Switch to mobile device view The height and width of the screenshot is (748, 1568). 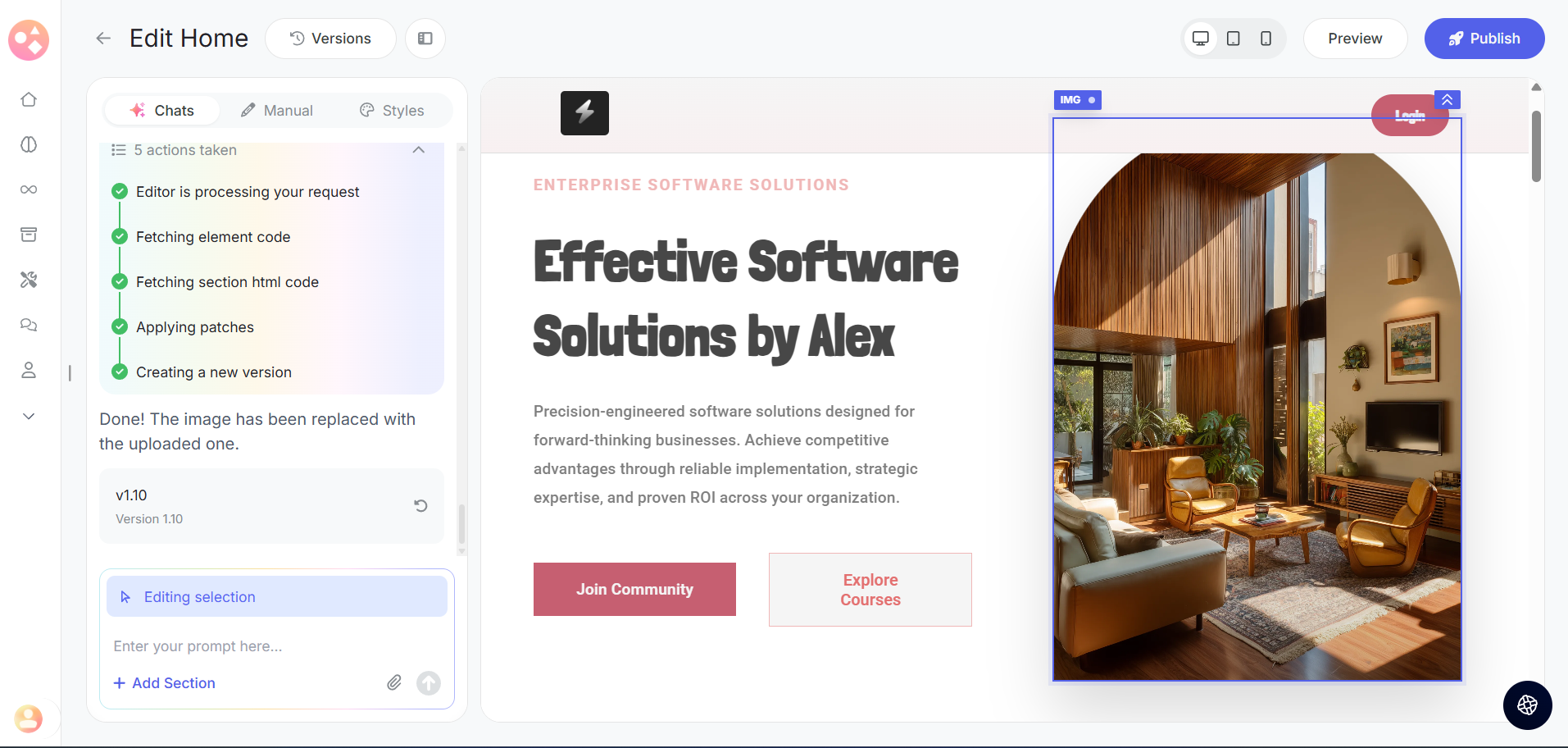pyautogui.click(x=1266, y=39)
